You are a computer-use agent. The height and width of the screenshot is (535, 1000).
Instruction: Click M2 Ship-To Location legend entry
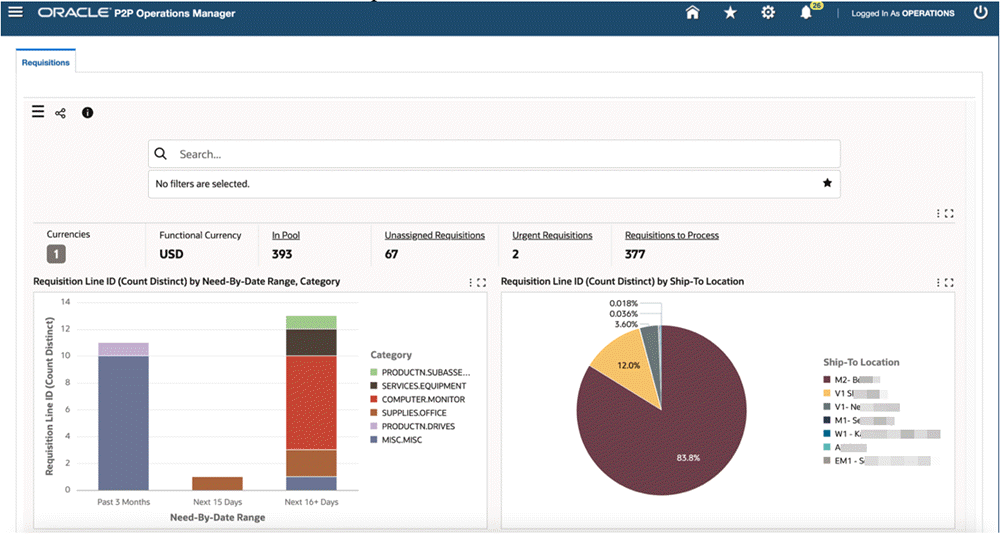coord(852,379)
